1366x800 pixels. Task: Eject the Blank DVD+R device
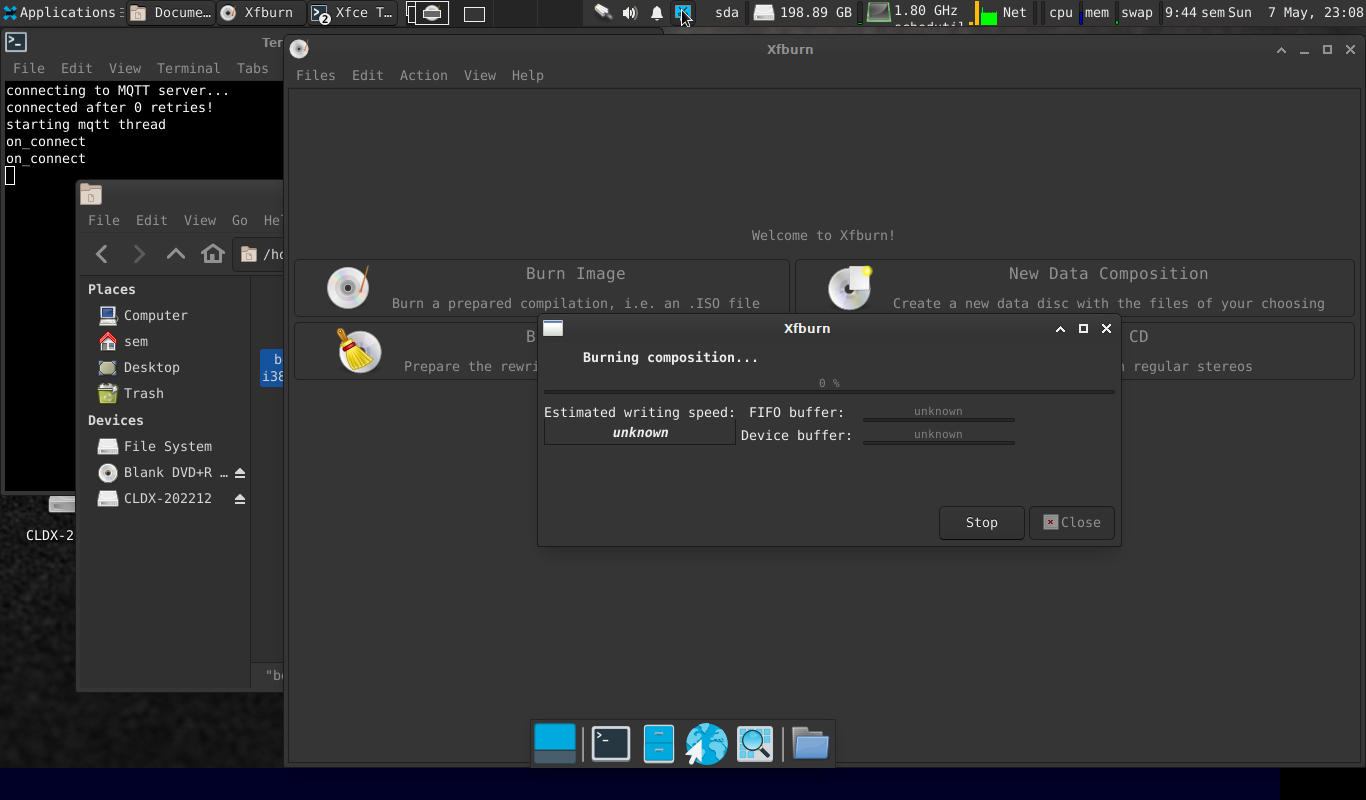point(240,473)
